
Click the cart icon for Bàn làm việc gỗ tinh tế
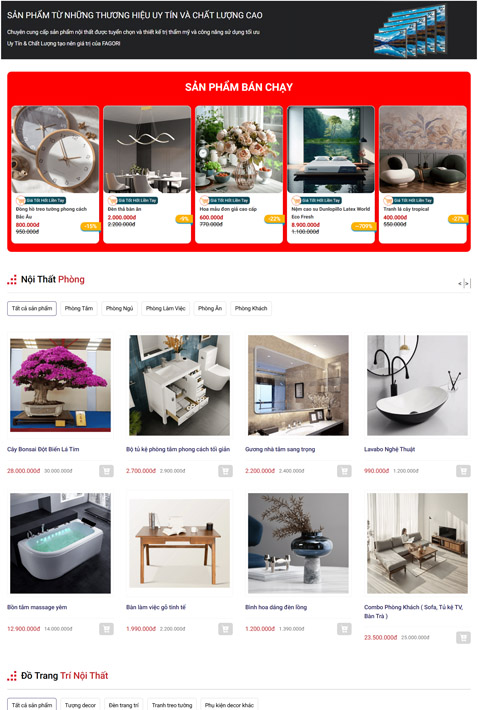(x=225, y=629)
